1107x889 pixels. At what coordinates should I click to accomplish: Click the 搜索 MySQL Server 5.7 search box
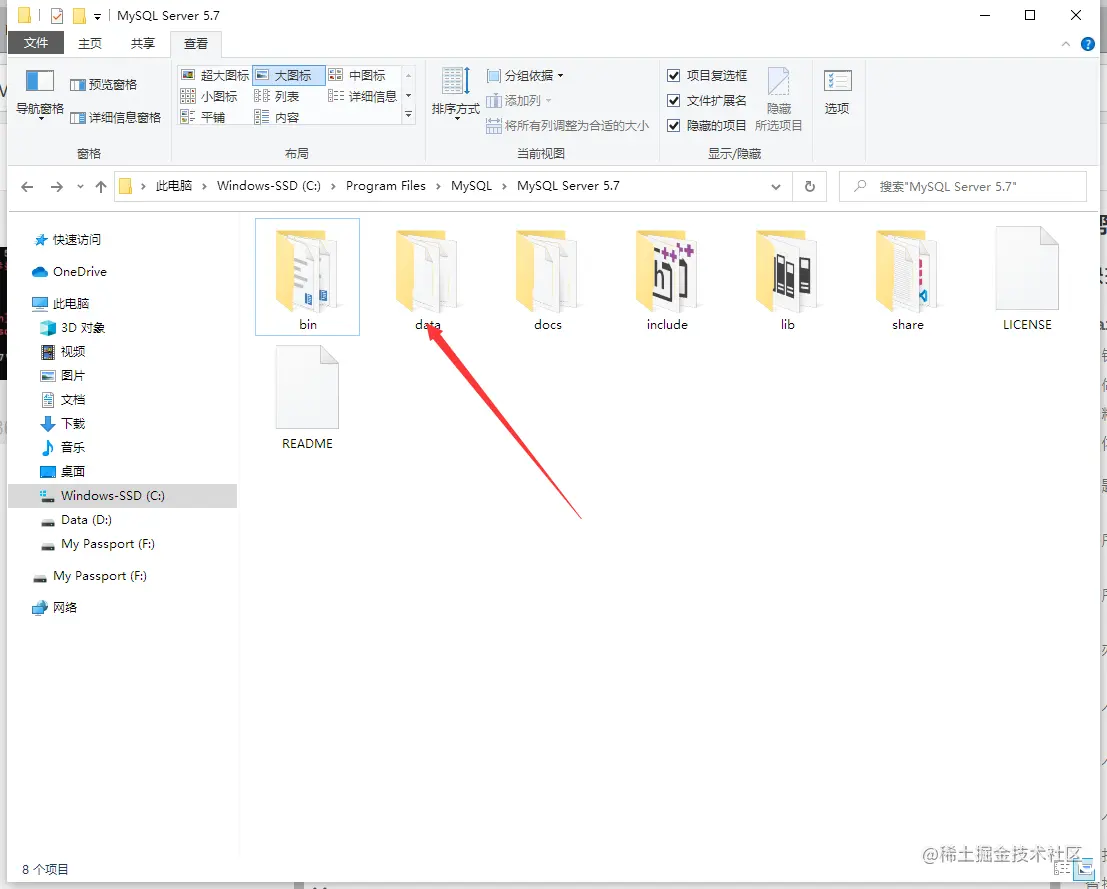962,186
